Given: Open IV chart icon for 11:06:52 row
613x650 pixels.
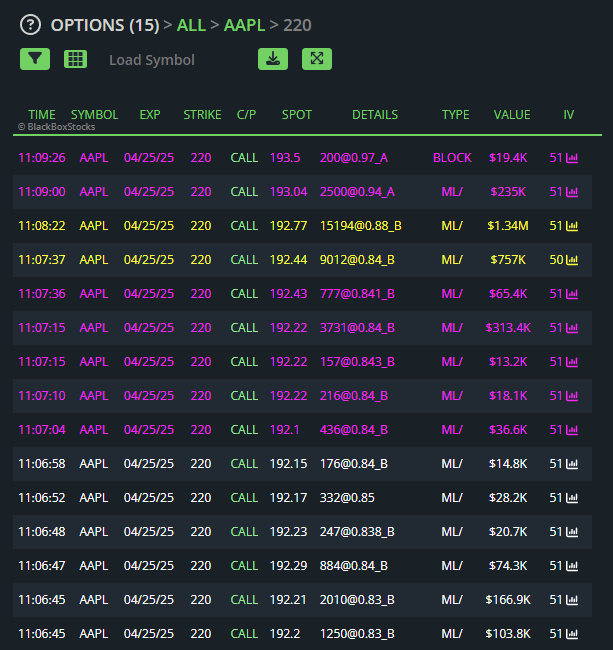Looking at the screenshot, I should coord(572,498).
